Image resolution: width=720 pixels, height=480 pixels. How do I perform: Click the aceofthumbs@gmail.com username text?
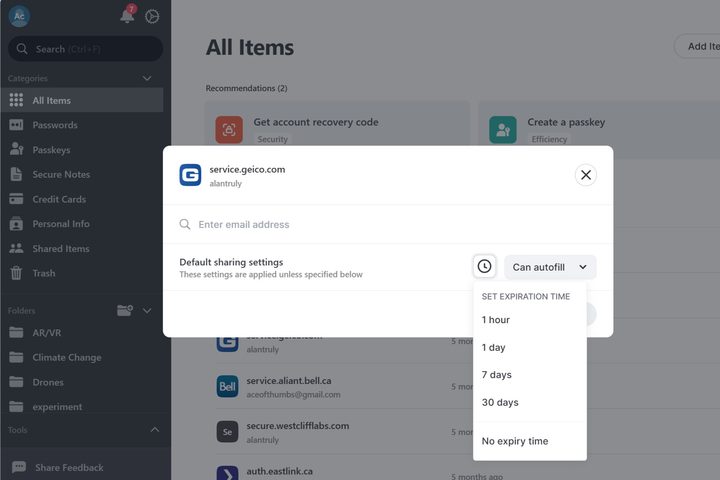click(x=293, y=395)
